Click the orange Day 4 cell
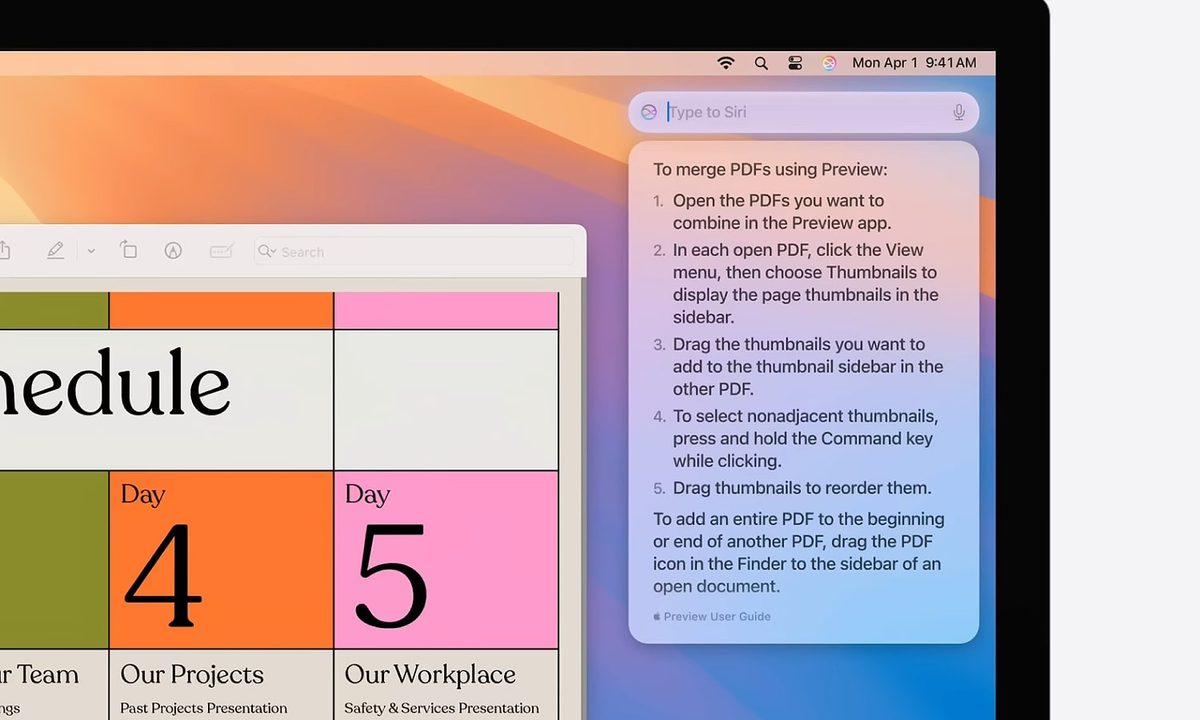The height and width of the screenshot is (720, 1200). 221,560
